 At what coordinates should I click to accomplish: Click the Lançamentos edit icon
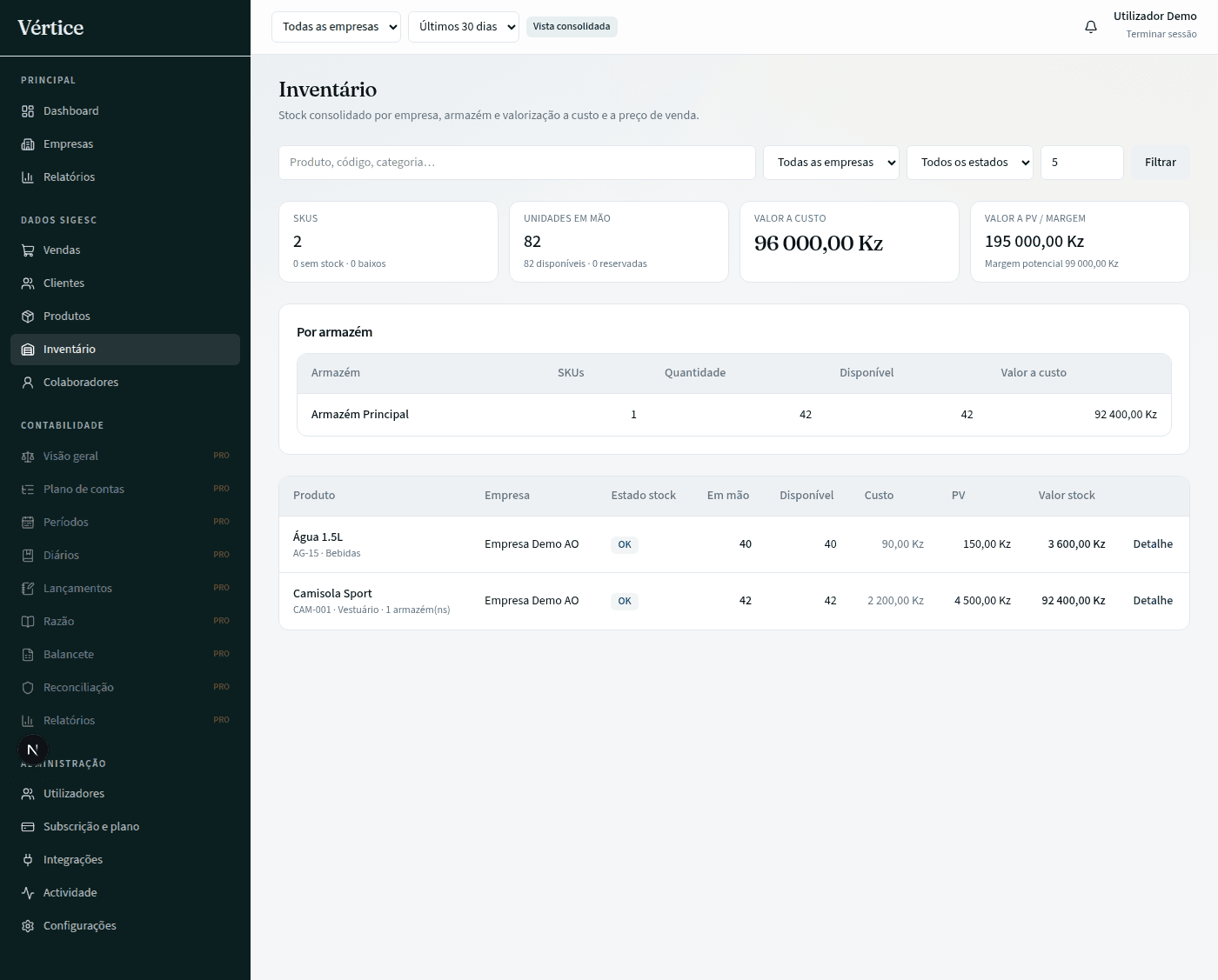[x=28, y=589]
